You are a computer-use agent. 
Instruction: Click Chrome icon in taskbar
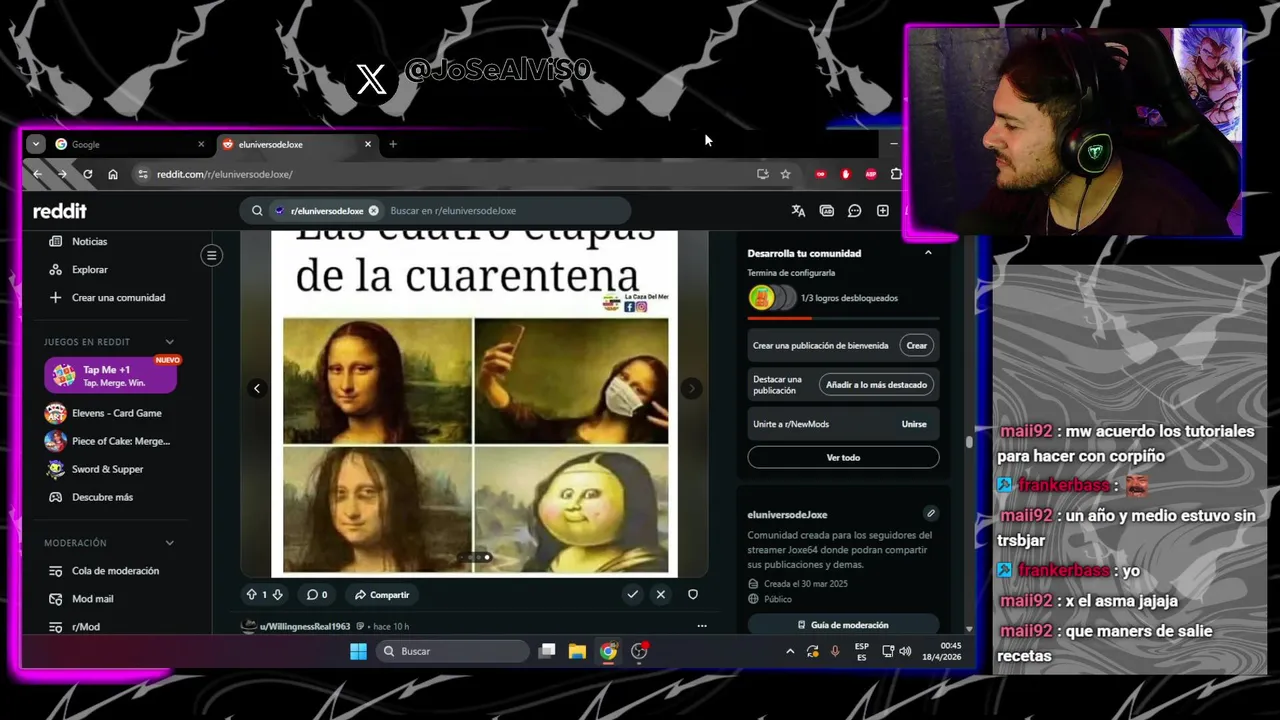click(608, 651)
